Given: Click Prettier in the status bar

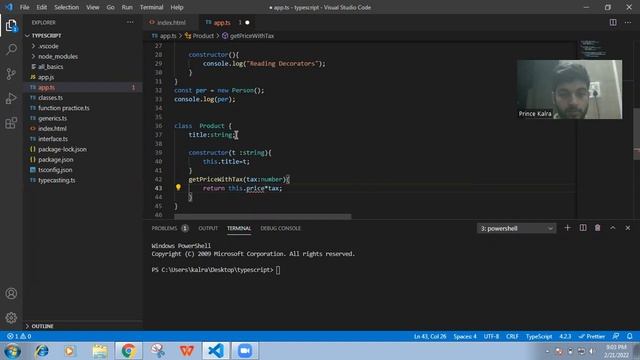Looking at the screenshot, I should pos(592,336).
